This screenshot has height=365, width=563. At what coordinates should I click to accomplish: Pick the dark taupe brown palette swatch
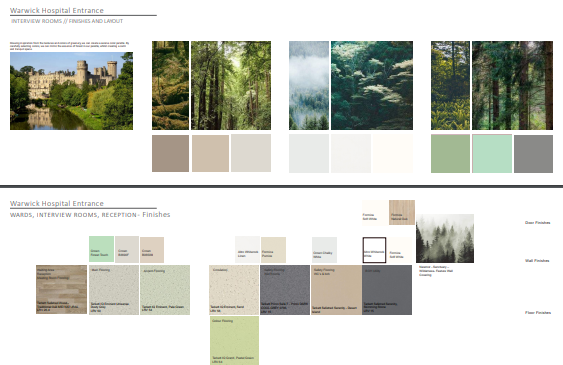(x=170, y=153)
